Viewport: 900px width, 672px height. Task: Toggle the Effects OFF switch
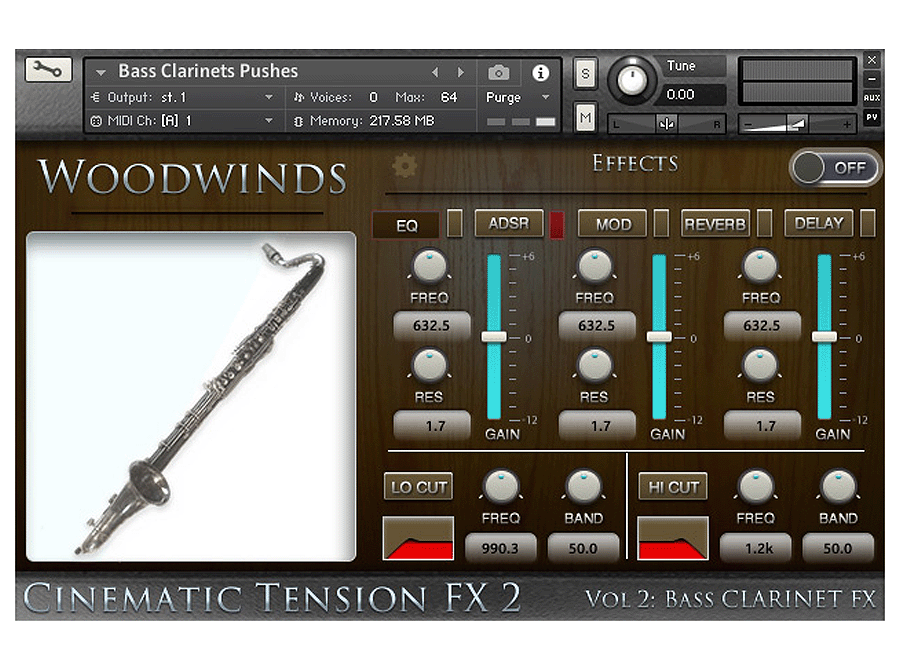pos(834,168)
